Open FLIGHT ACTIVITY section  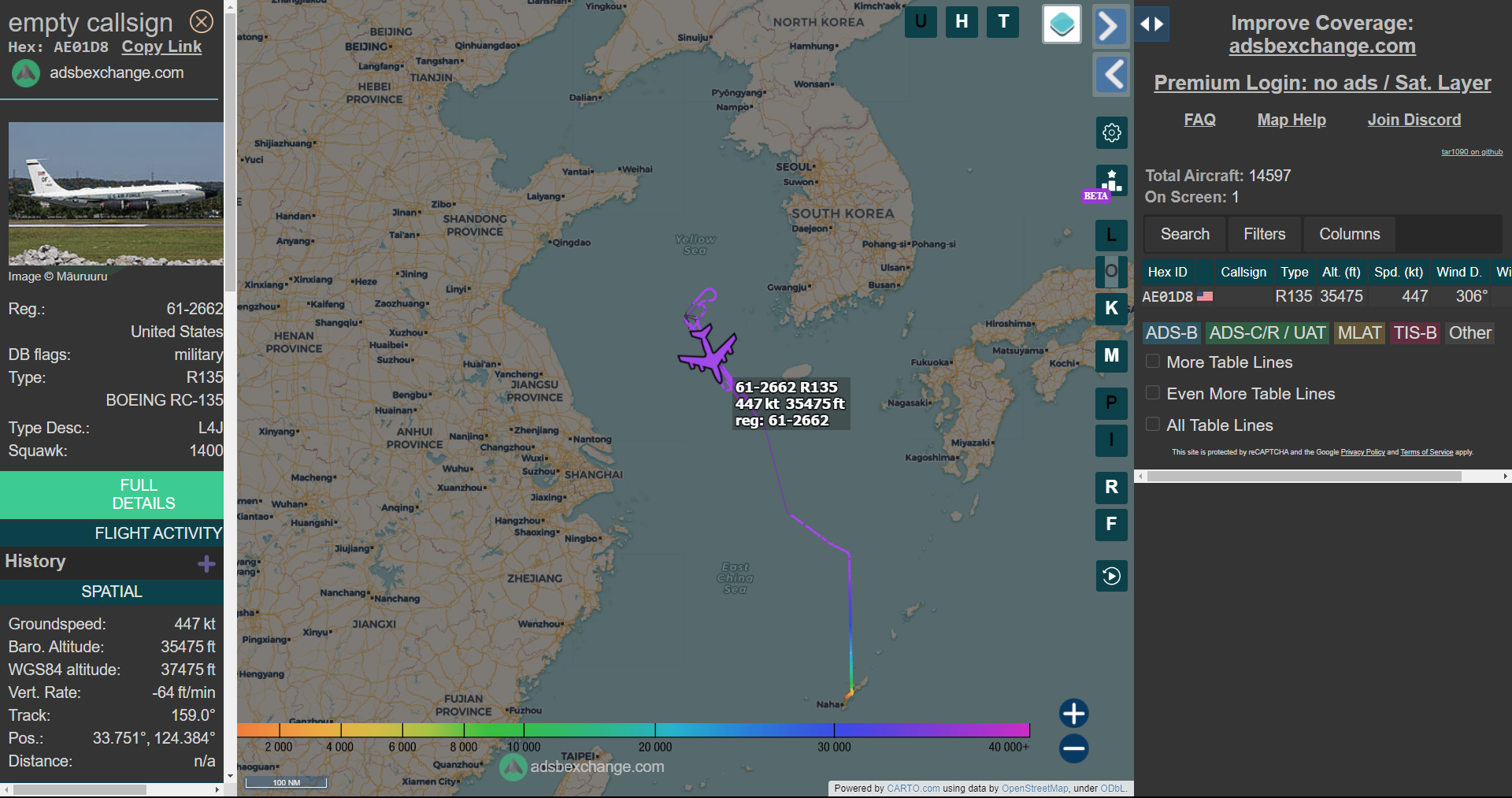click(x=112, y=533)
